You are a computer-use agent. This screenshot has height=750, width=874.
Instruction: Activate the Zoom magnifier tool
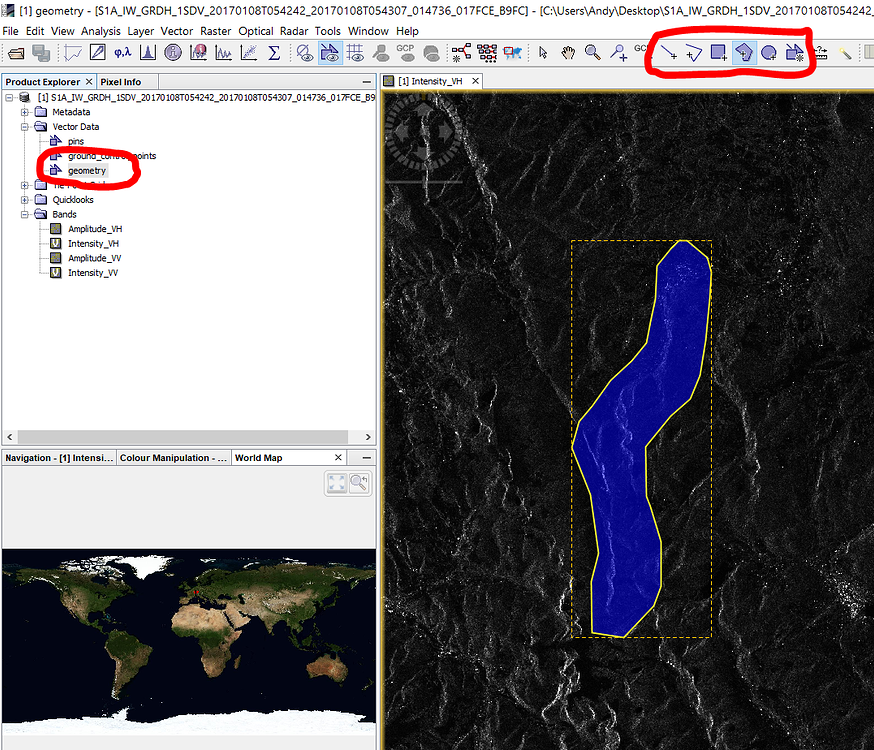592,54
